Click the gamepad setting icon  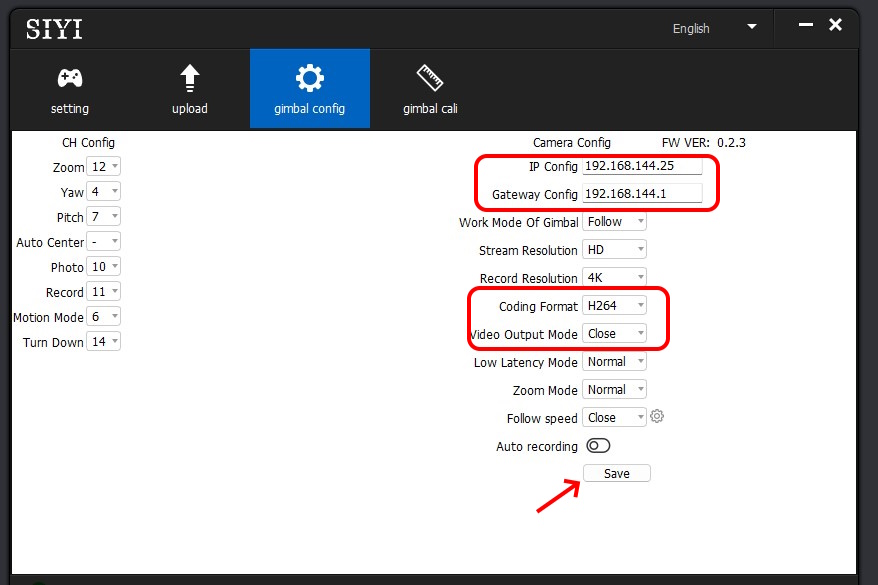point(69,79)
